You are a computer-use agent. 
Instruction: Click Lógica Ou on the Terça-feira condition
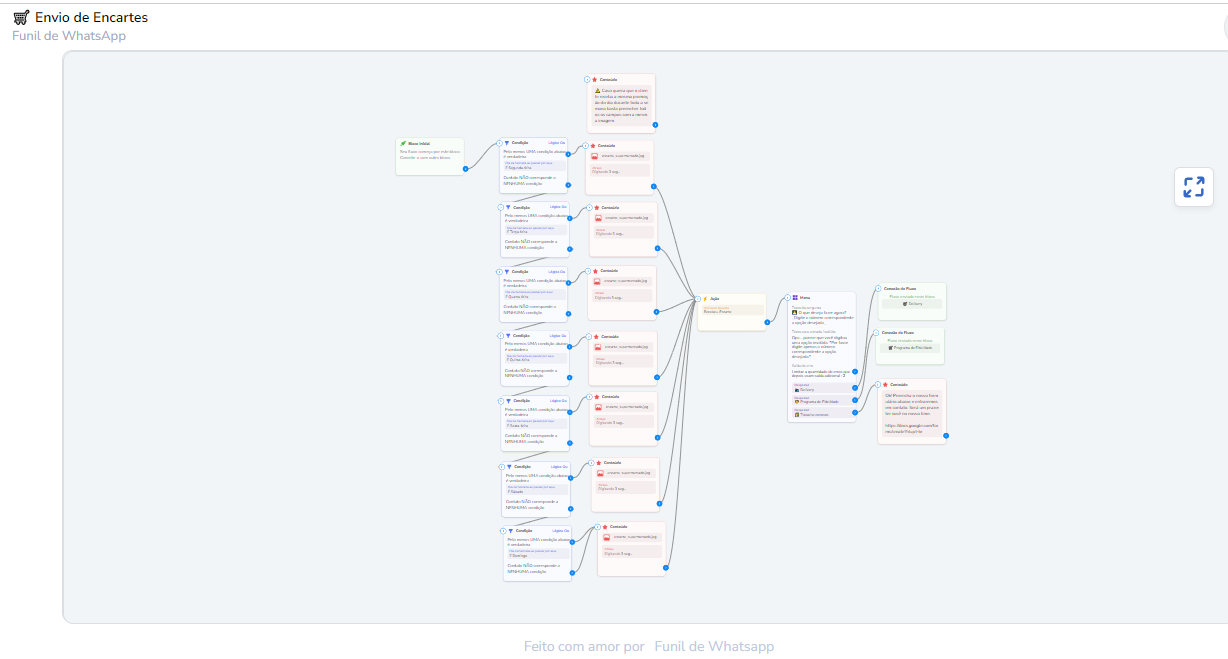pos(559,207)
